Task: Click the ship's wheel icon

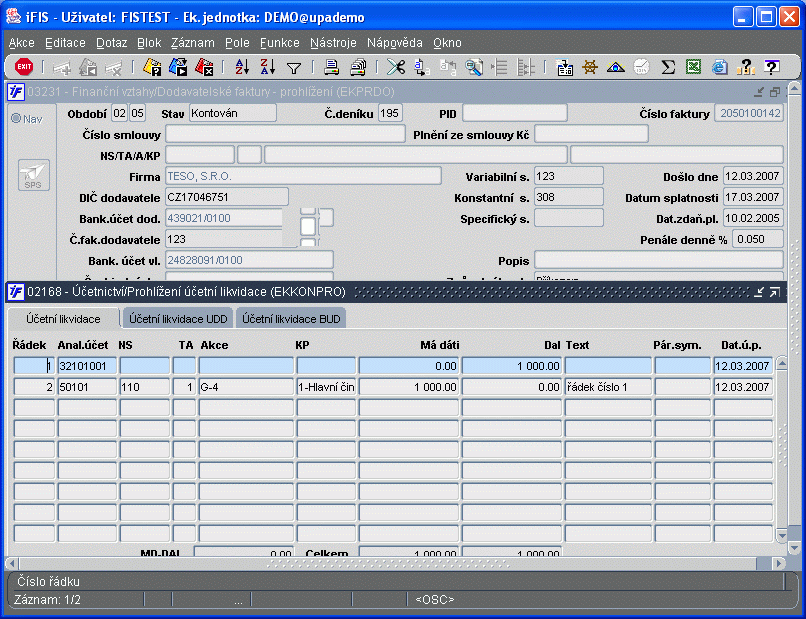Action: (x=590, y=67)
